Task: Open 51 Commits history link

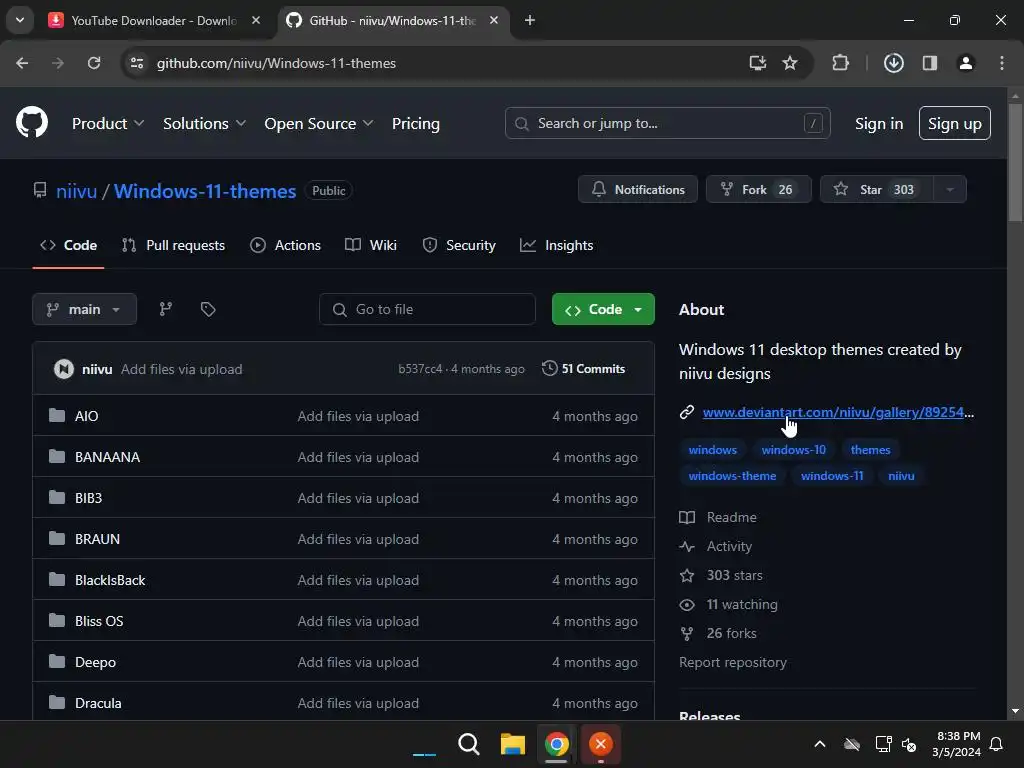Action: click(583, 369)
